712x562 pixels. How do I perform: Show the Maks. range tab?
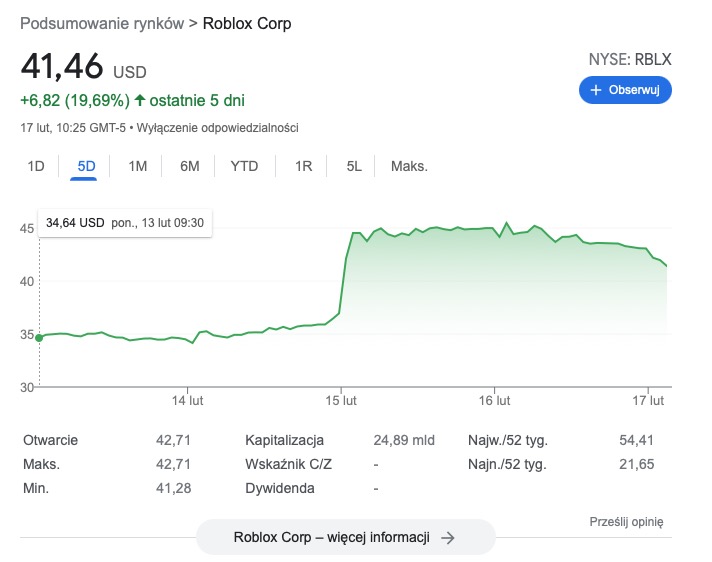click(409, 166)
